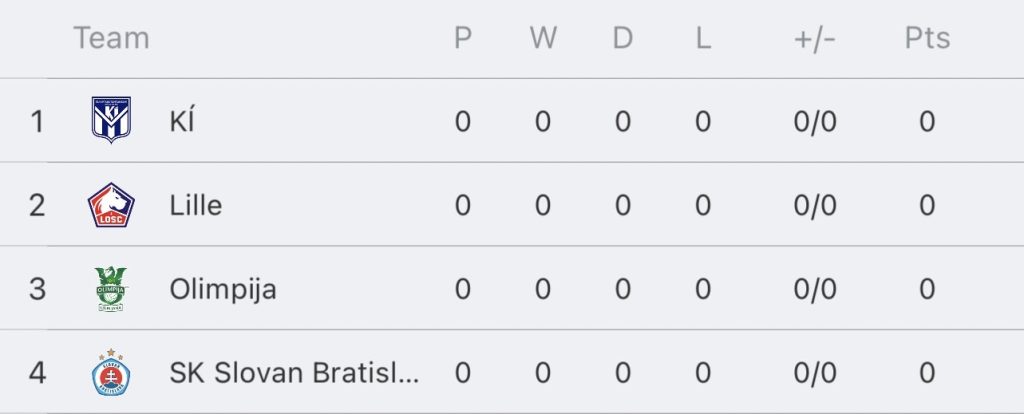Select the SK Slovan Bratislava team name

(294, 373)
